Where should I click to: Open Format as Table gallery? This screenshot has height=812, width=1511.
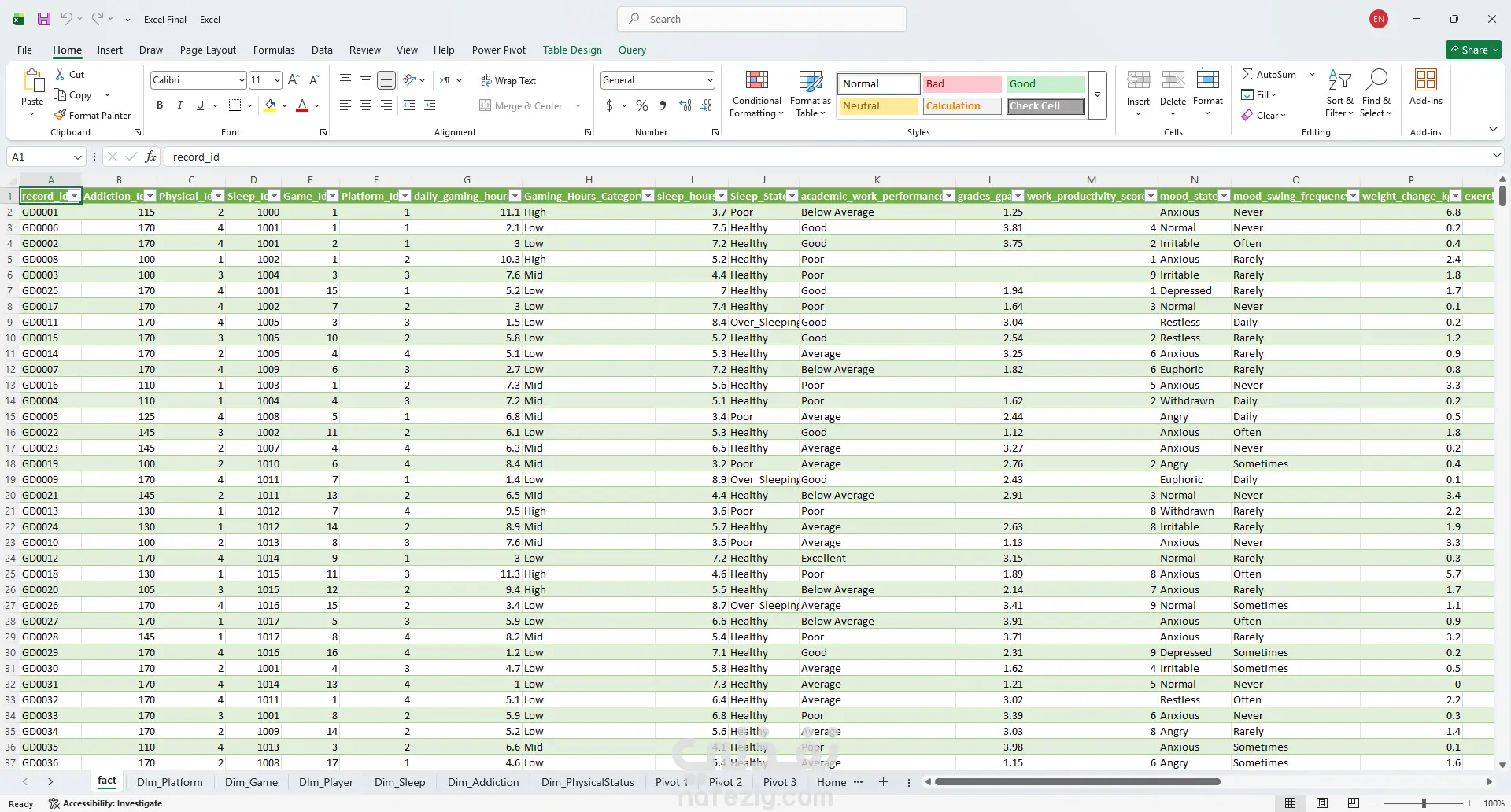click(x=810, y=94)
